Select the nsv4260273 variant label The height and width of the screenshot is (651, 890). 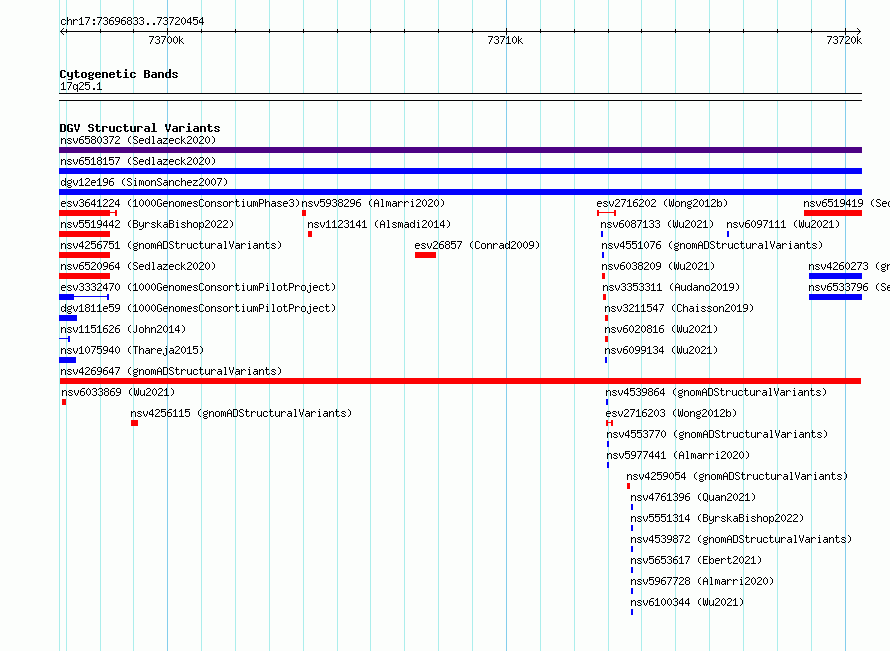pyautogui.click(x=849, y=266)
